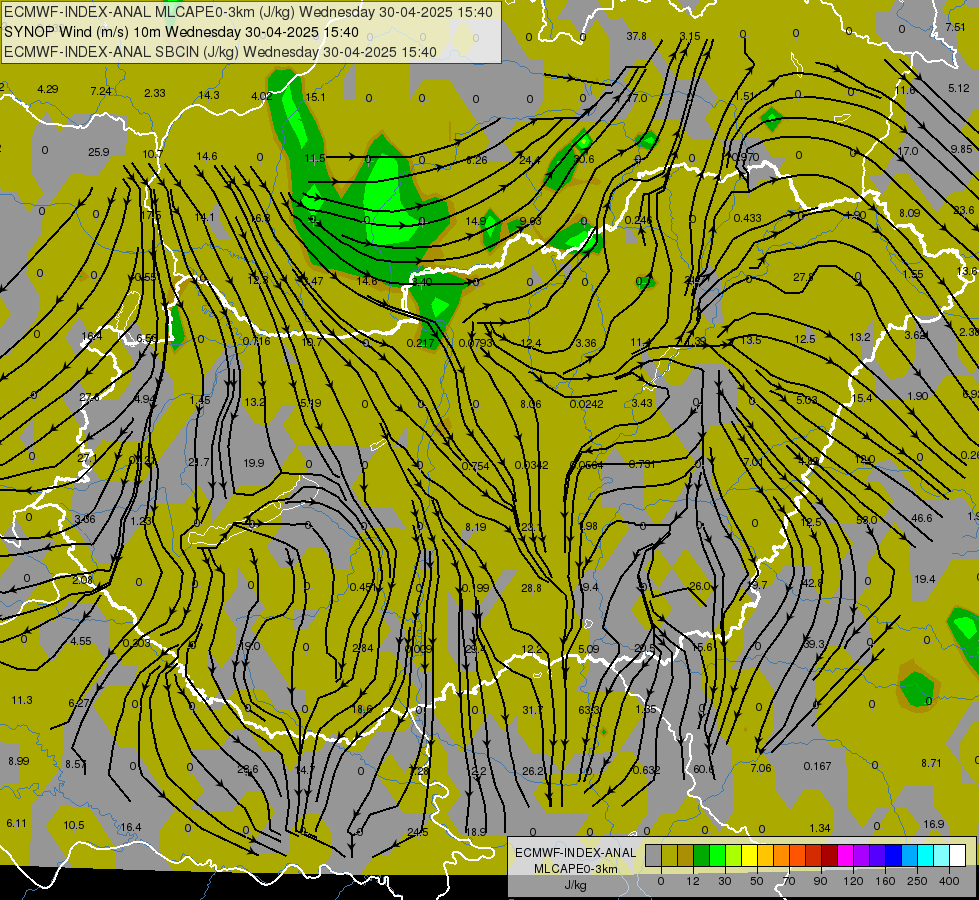The width and height of the screenshot is (979, 900).
Task: Click the 8.99 value on the map
Action: tap(19, 761)
